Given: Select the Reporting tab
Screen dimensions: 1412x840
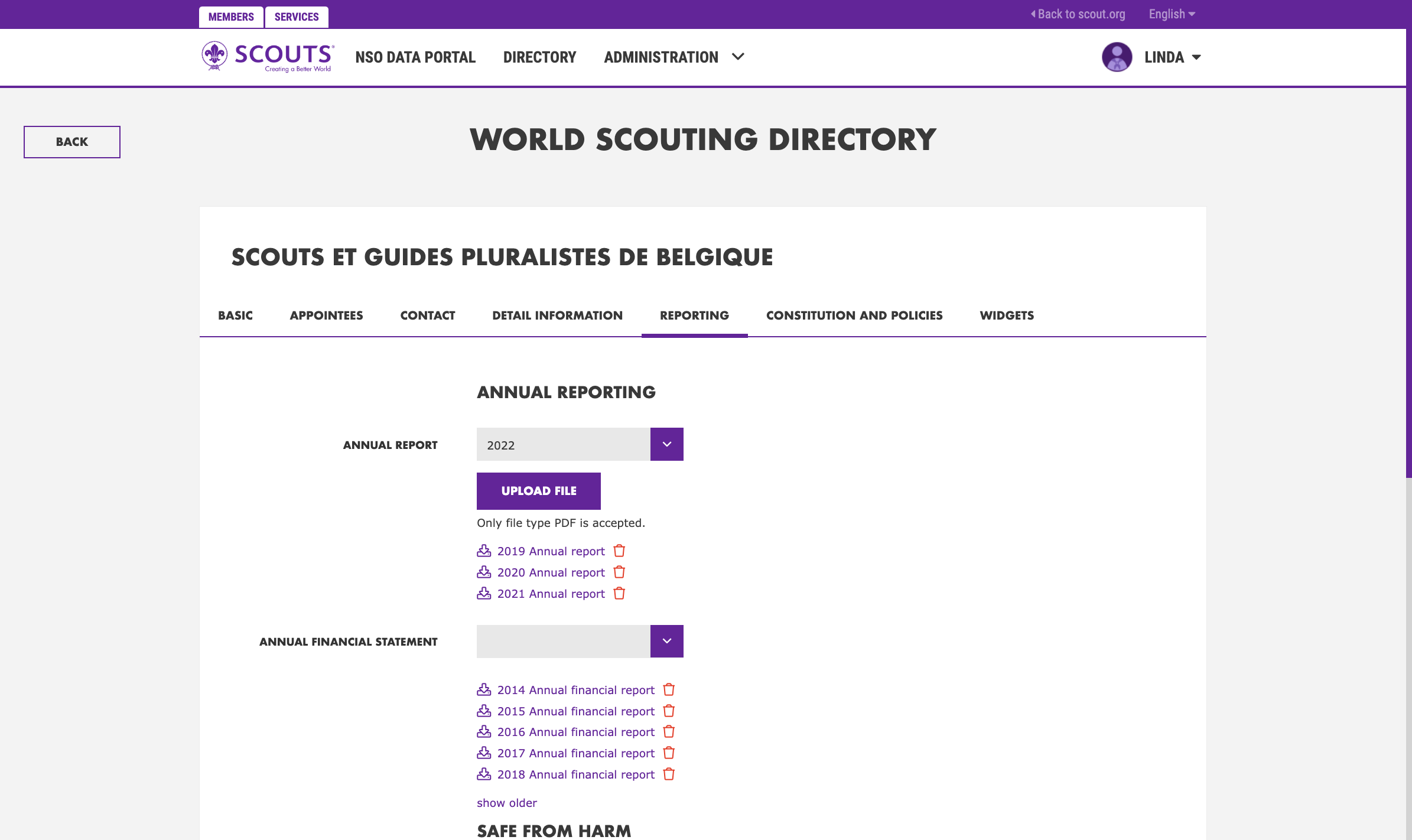Looking at the screenshot, I should [x=694, y=315].
